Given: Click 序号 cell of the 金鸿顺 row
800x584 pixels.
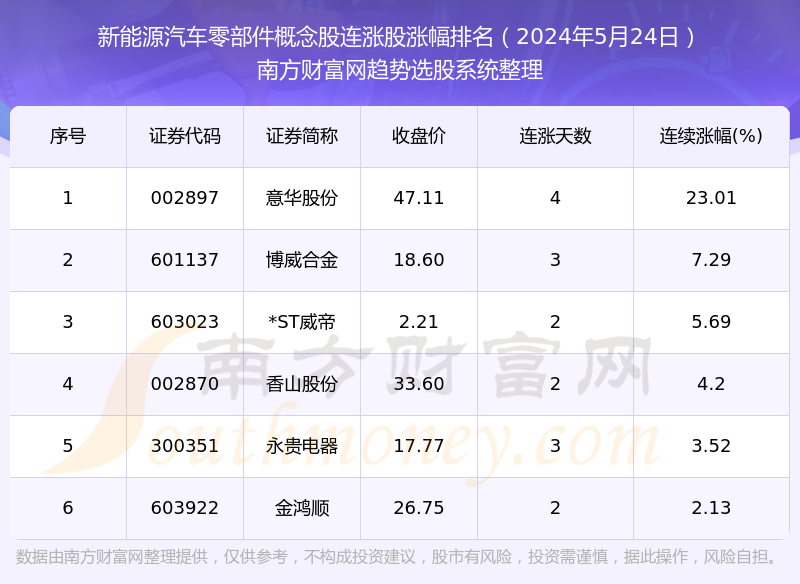Looking at the screenshot, I should tap(68, 508).
